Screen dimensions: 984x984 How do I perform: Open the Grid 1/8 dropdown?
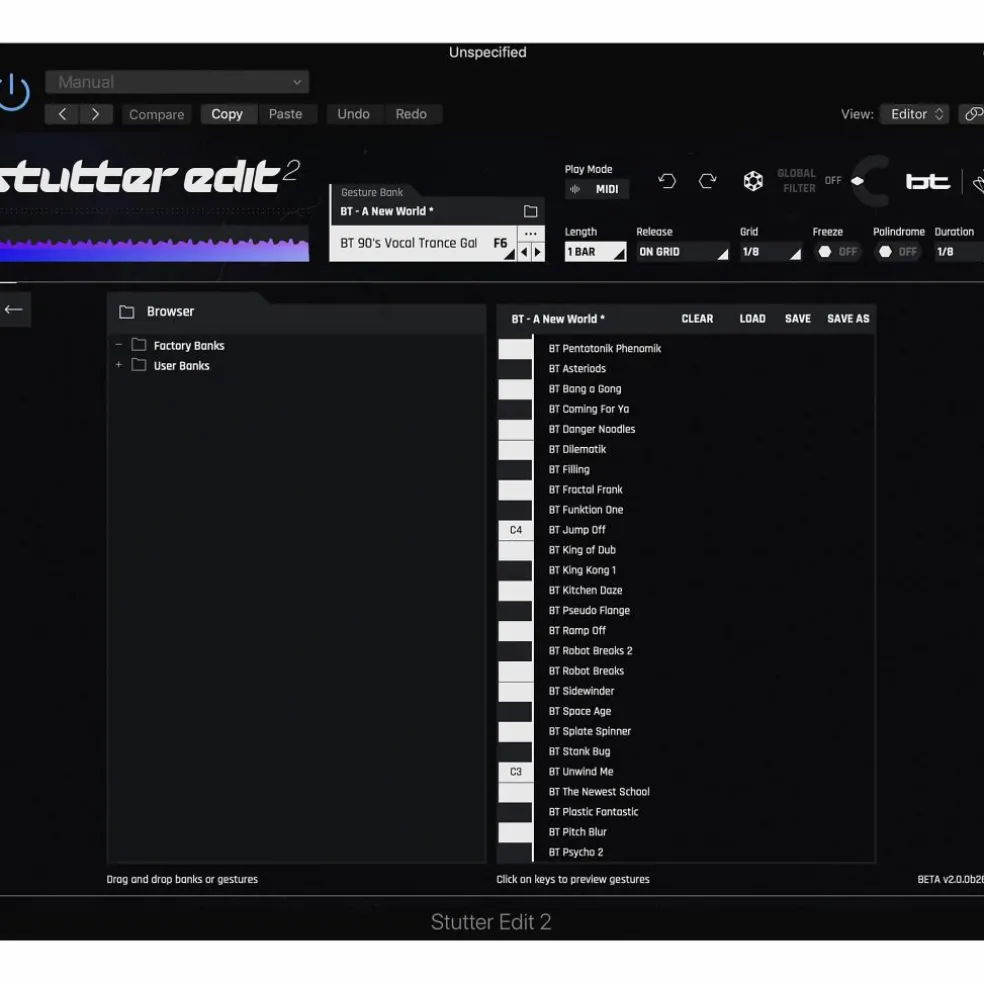click(x=771, y=252)
